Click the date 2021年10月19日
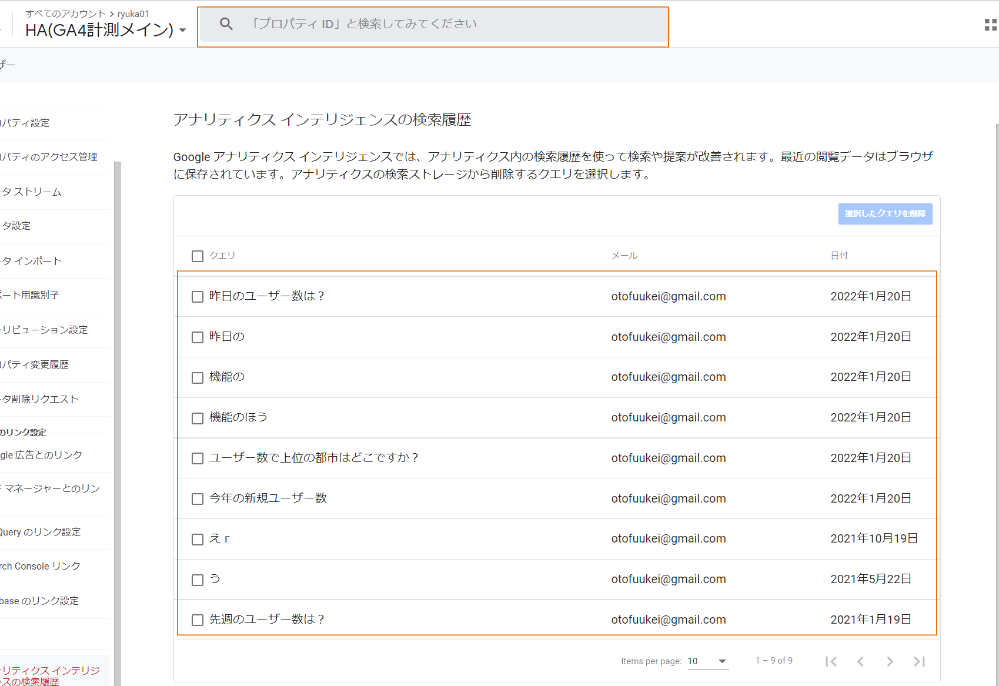Screen dimensions: 999x686 (874, 538)
